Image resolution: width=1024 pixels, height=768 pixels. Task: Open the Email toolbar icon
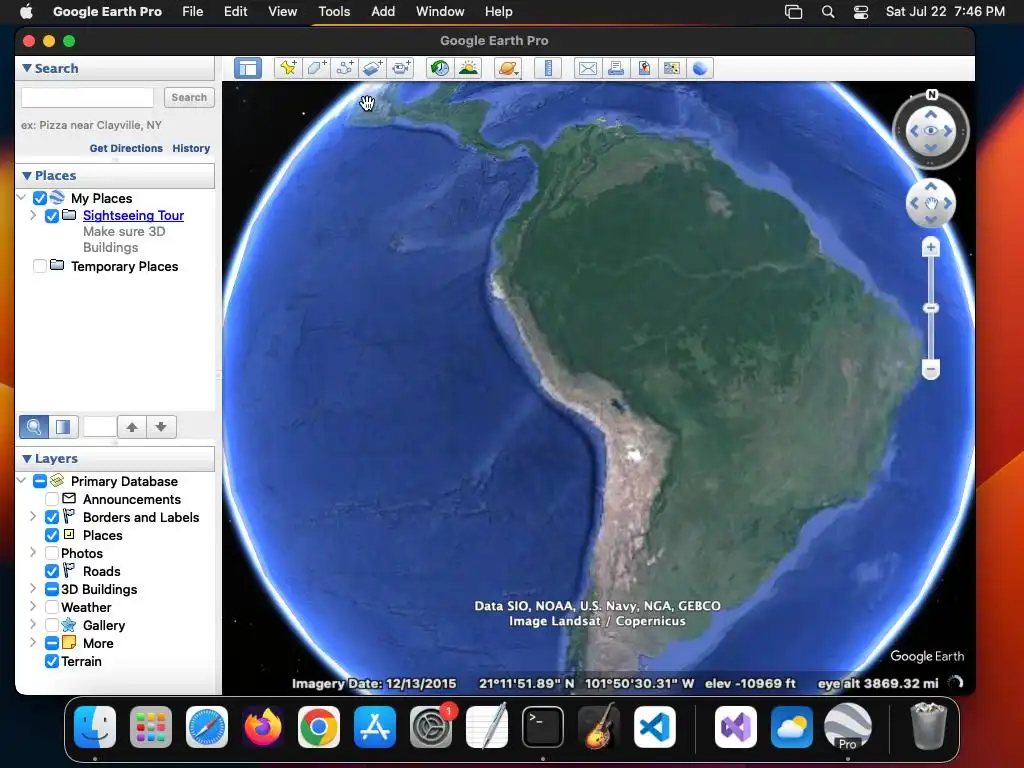click(588, 68)
